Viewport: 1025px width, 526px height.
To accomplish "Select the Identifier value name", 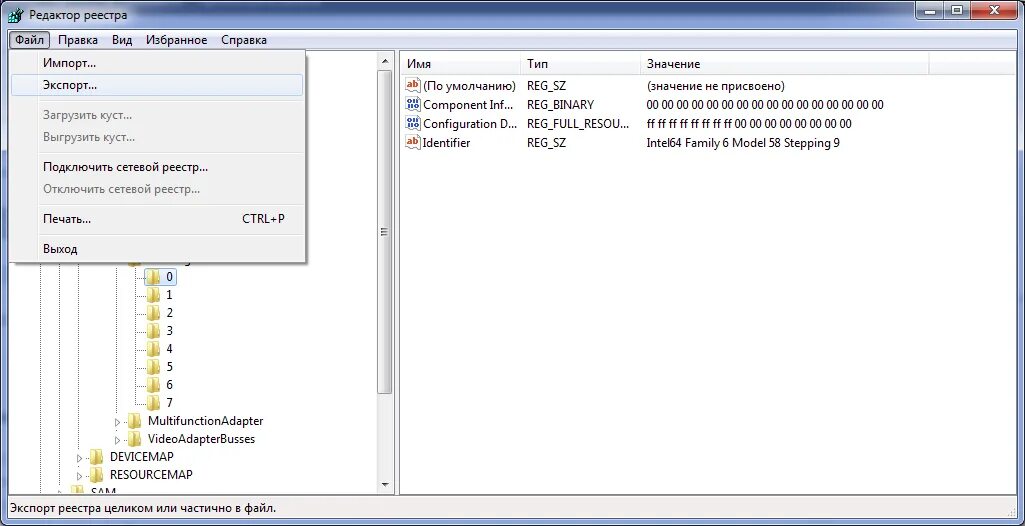I will [446, 142].
